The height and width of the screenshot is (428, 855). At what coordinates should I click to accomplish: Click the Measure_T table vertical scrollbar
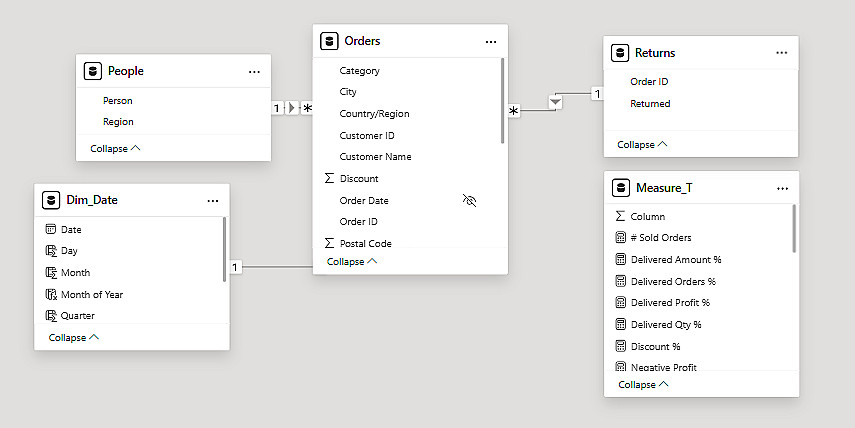click(794, 229)
